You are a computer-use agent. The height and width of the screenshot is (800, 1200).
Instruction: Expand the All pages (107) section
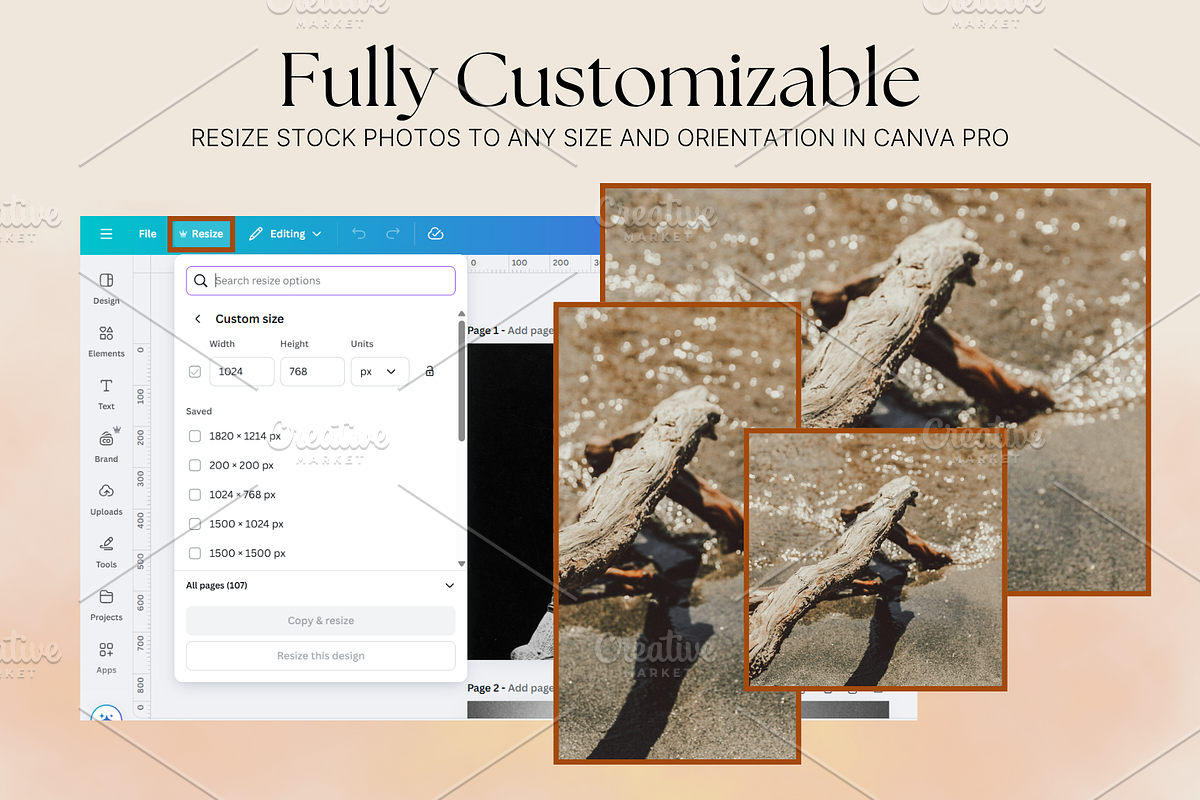point(321,585)
